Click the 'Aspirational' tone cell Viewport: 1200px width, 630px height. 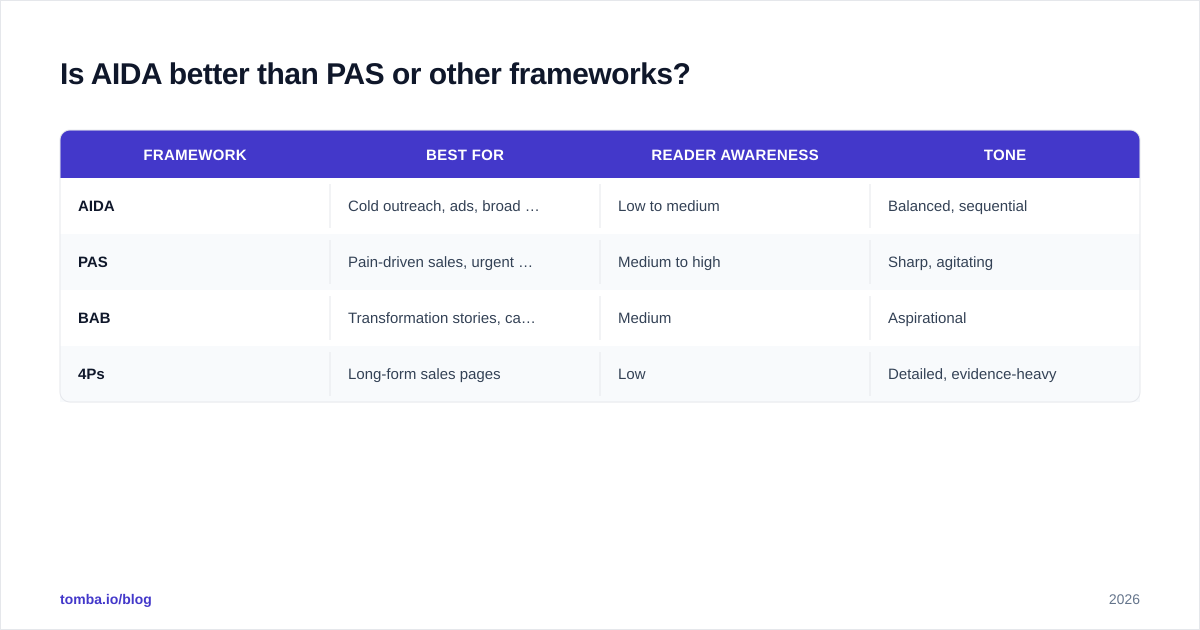pos(1005,318)
